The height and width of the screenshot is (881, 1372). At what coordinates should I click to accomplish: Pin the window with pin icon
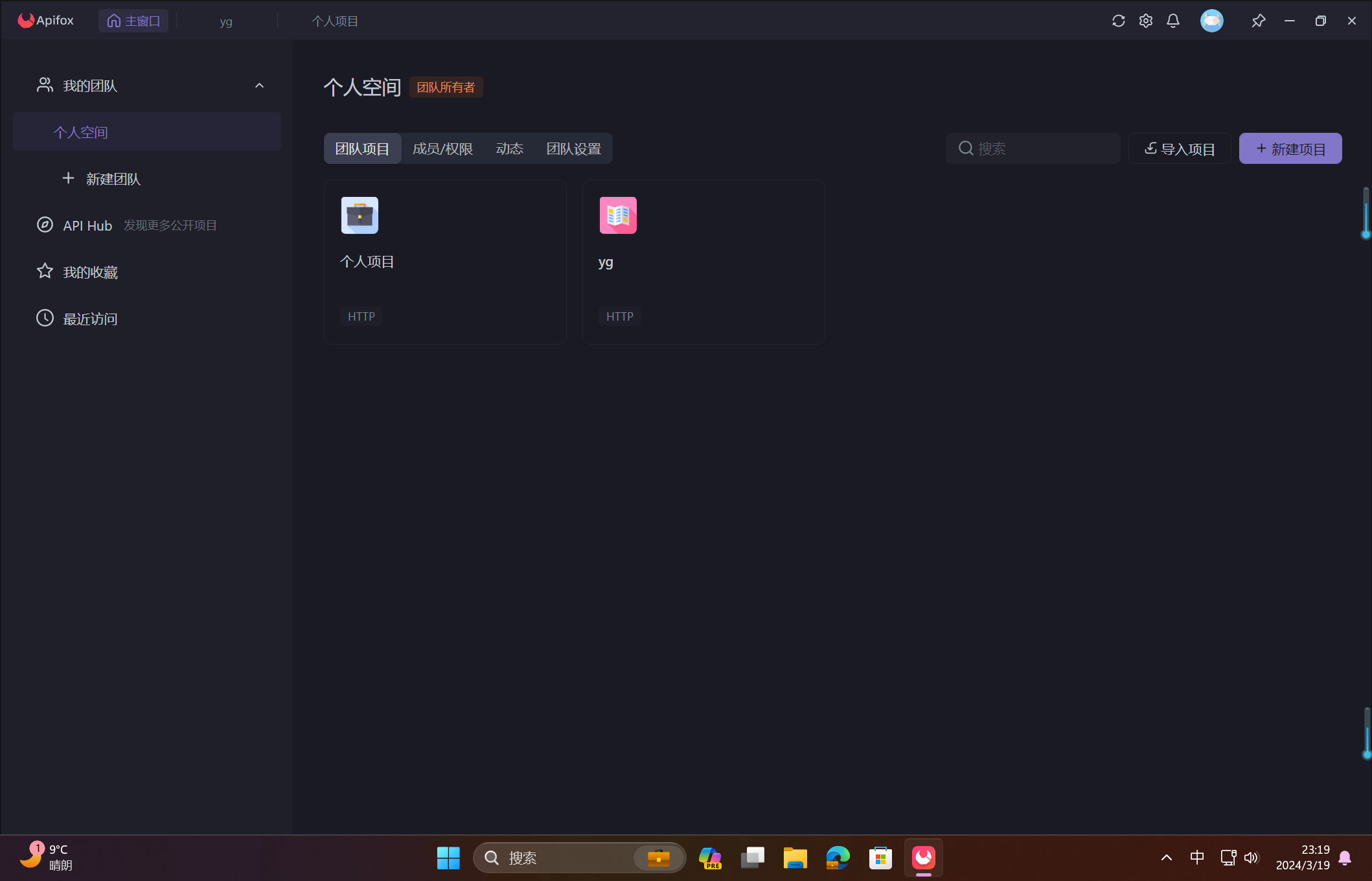[1258, 21]
